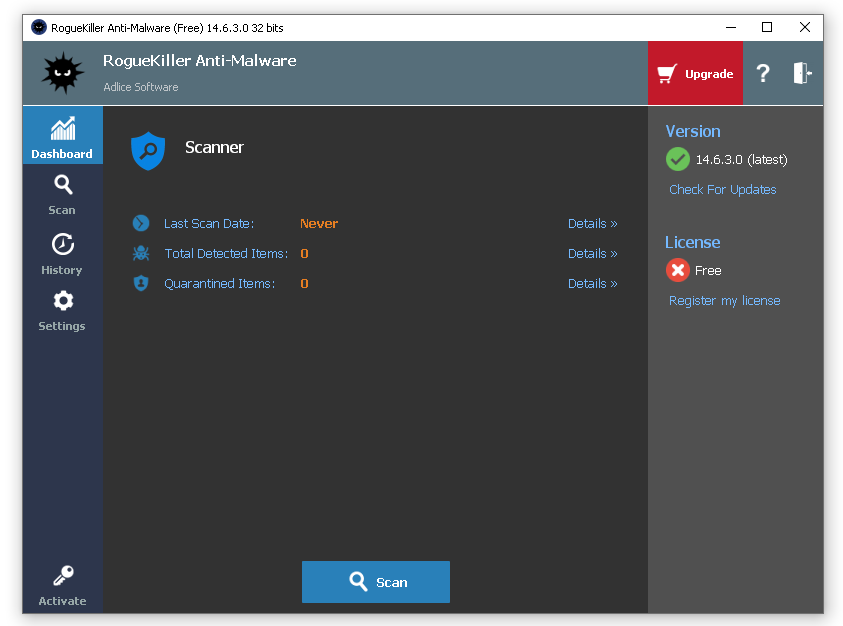This screenshot has width=843, height=626.
Task: Open the Check For Updates link
Action: 722,189
